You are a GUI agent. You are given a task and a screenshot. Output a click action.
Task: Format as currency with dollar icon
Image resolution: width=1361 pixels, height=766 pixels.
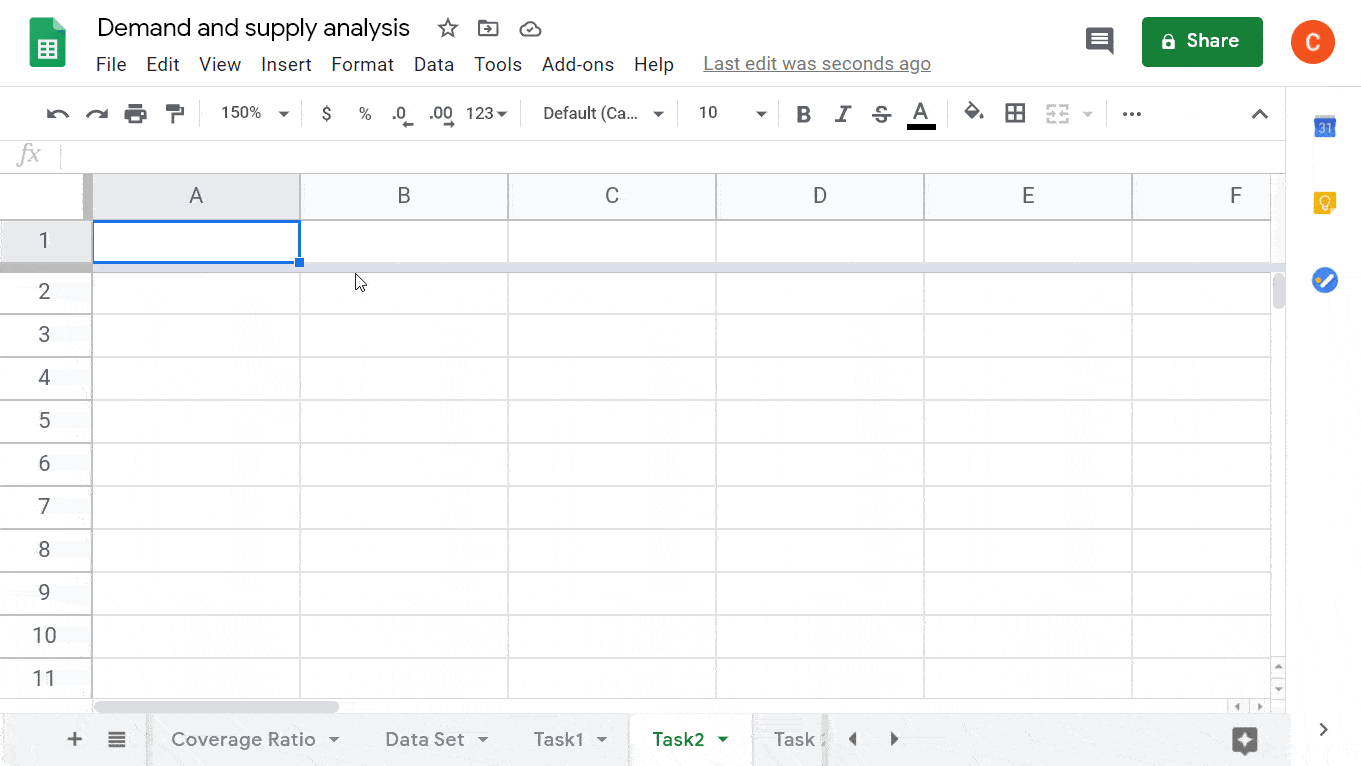click(326, 114)
